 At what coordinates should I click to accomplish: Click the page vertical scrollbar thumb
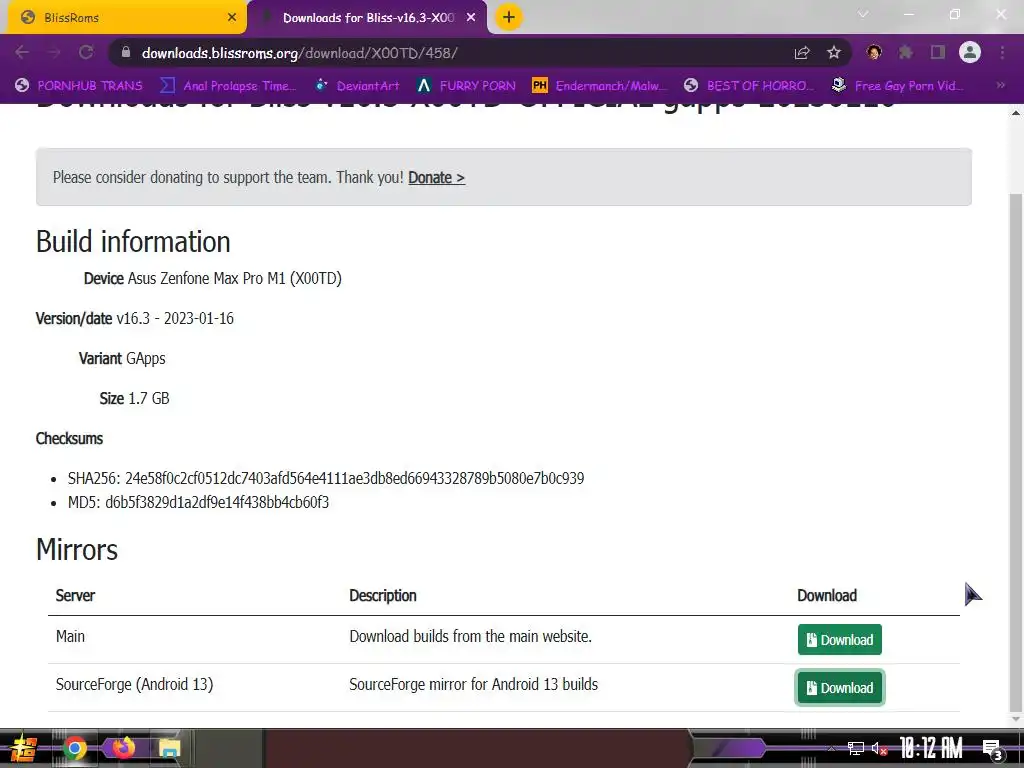point(1016,451)
